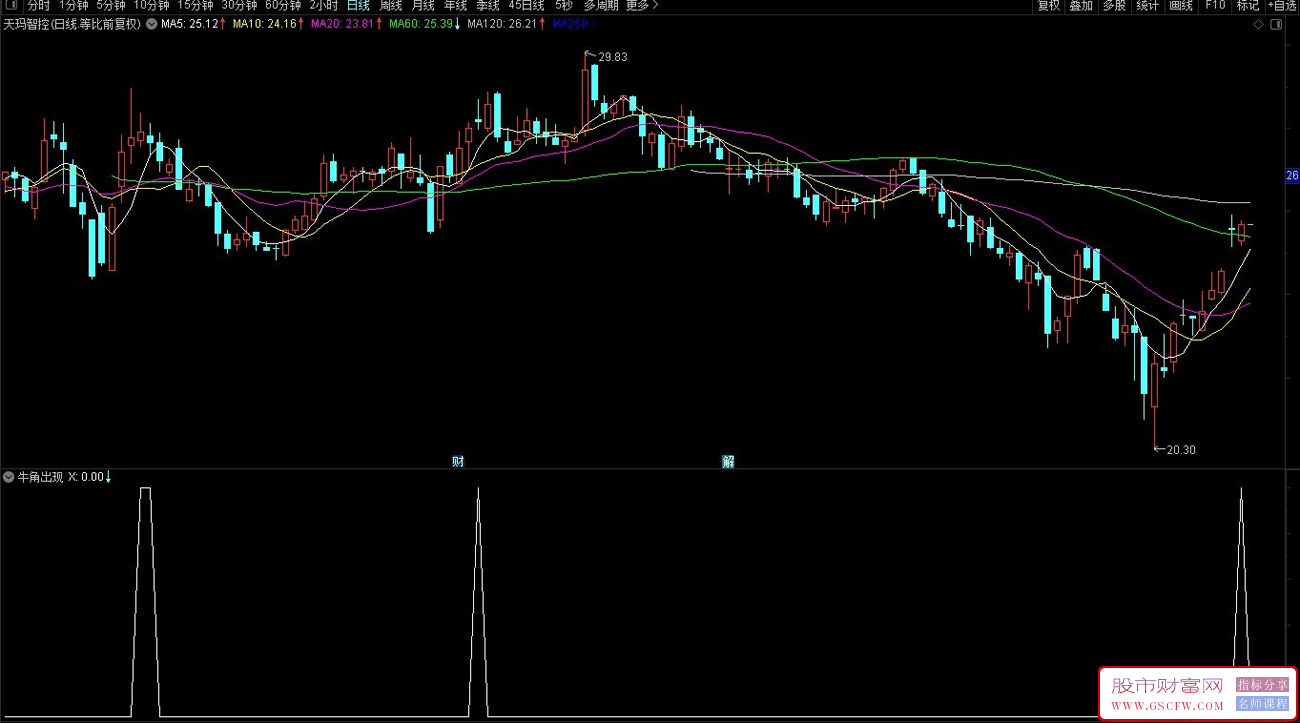Select the 2小时 period

tap(324, 6)
